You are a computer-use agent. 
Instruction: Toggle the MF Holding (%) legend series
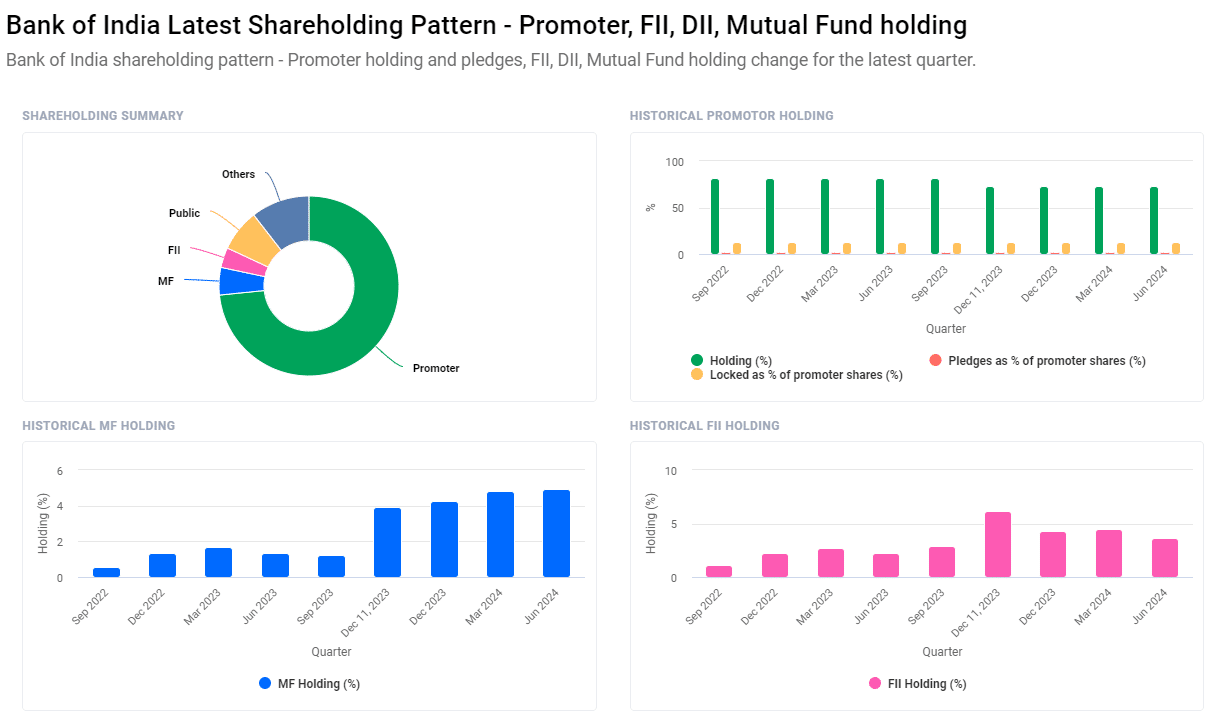[310, 684]
